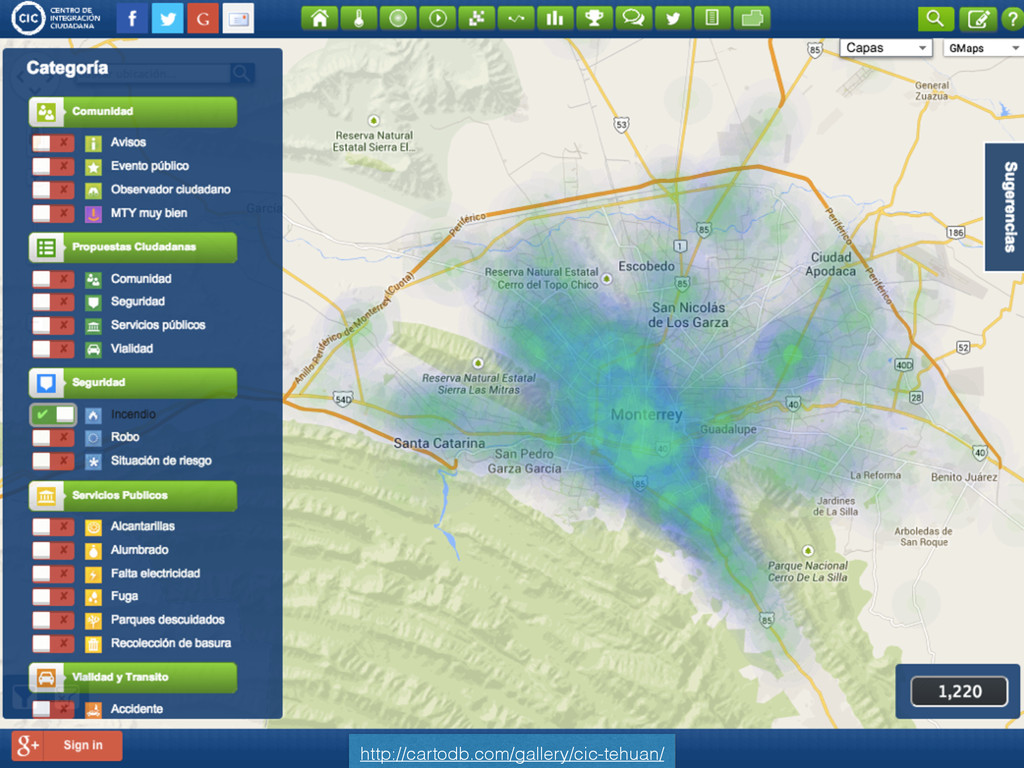Click the Ciudad Apodaca map label

tap(830, 264)
